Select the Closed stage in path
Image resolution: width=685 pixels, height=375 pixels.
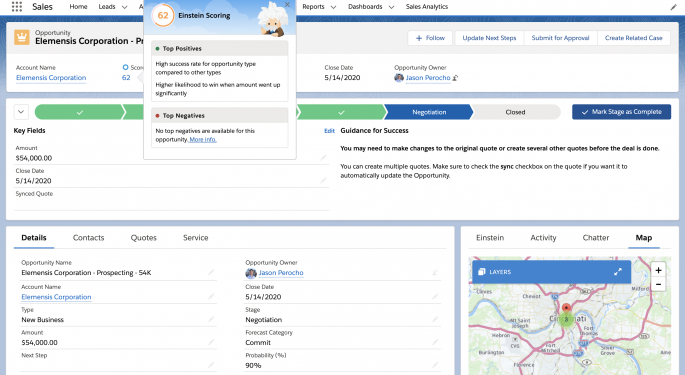click(x=515, y=112)
